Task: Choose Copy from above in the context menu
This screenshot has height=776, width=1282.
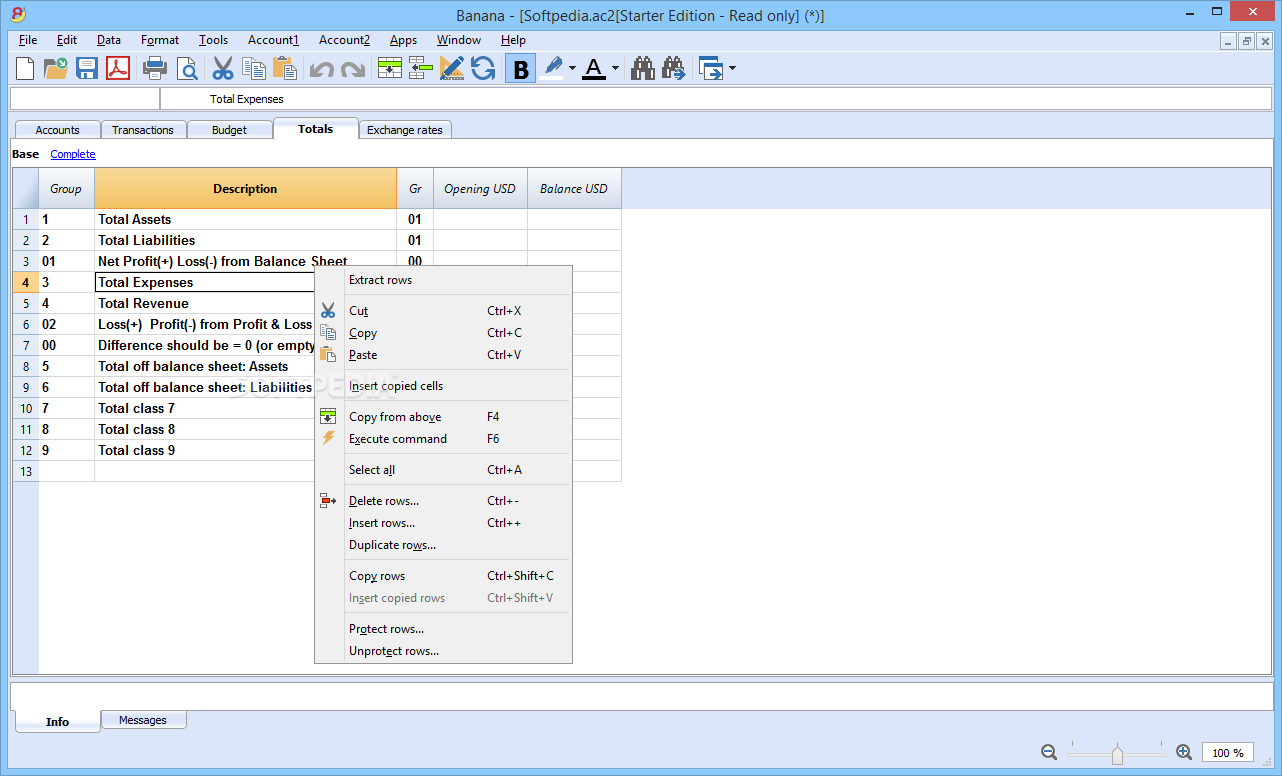Action: [x=443, y=417]
